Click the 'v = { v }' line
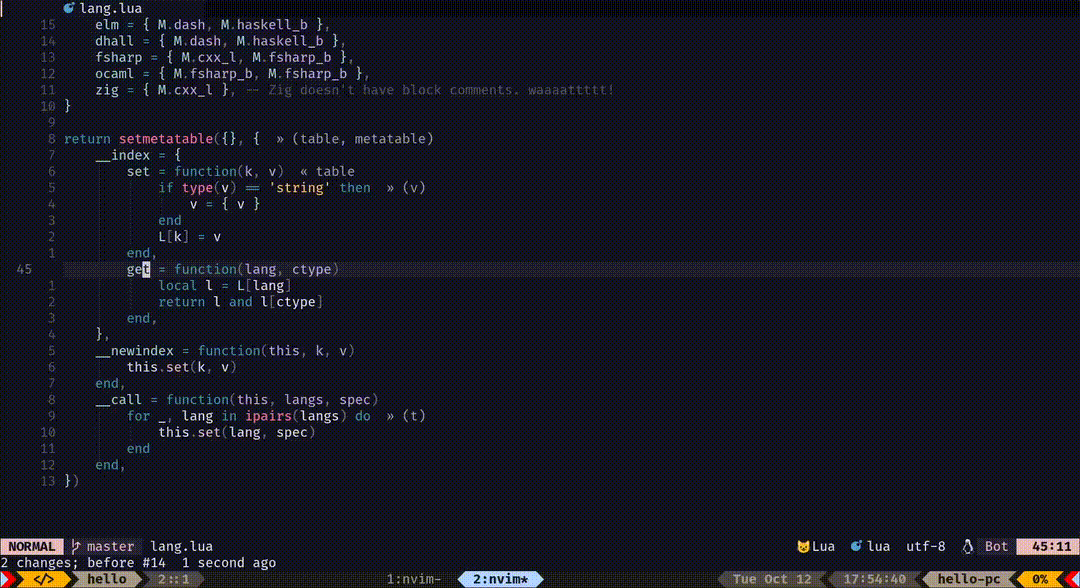Viewport: 1080px width, 588px height. (225, 204)
